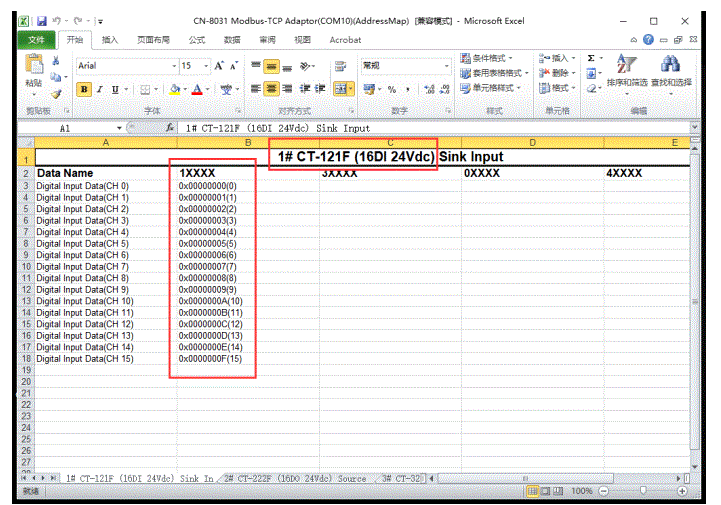
Task: Toggle Merge and Center
Action: [x=341, y=88]
